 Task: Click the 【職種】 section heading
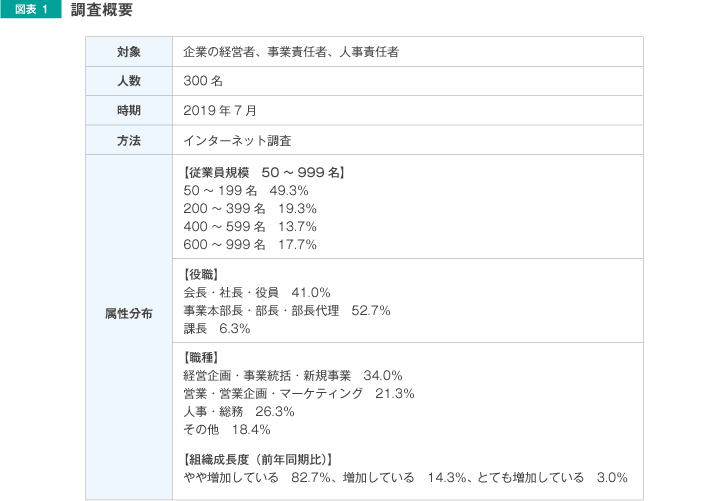201,358
